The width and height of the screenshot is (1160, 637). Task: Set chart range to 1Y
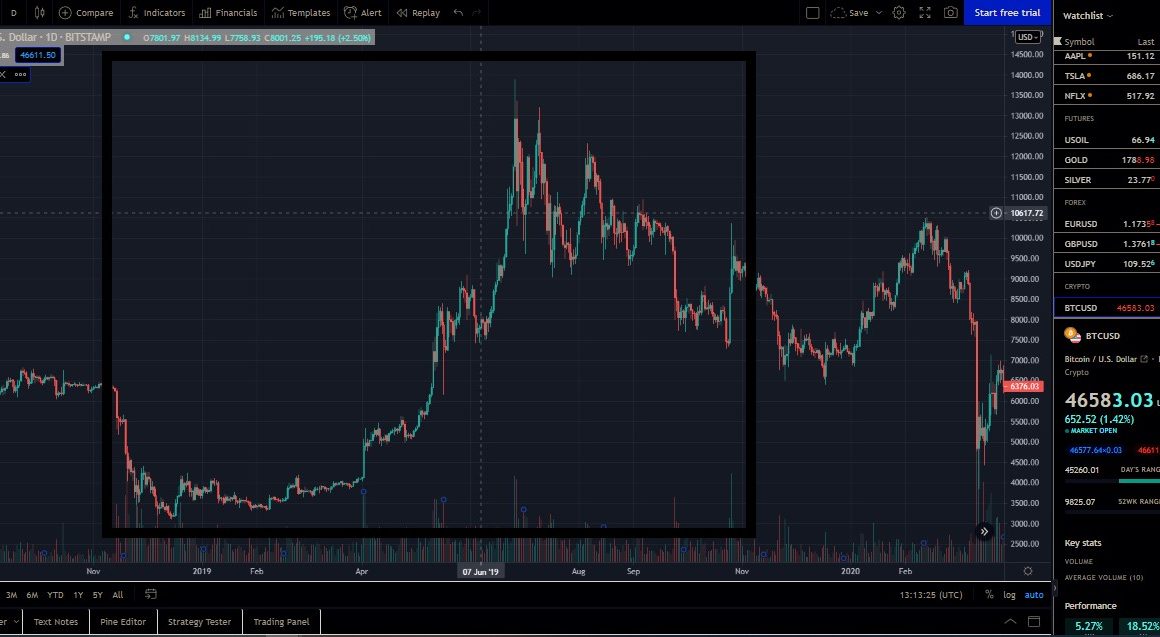click(78, 595)
